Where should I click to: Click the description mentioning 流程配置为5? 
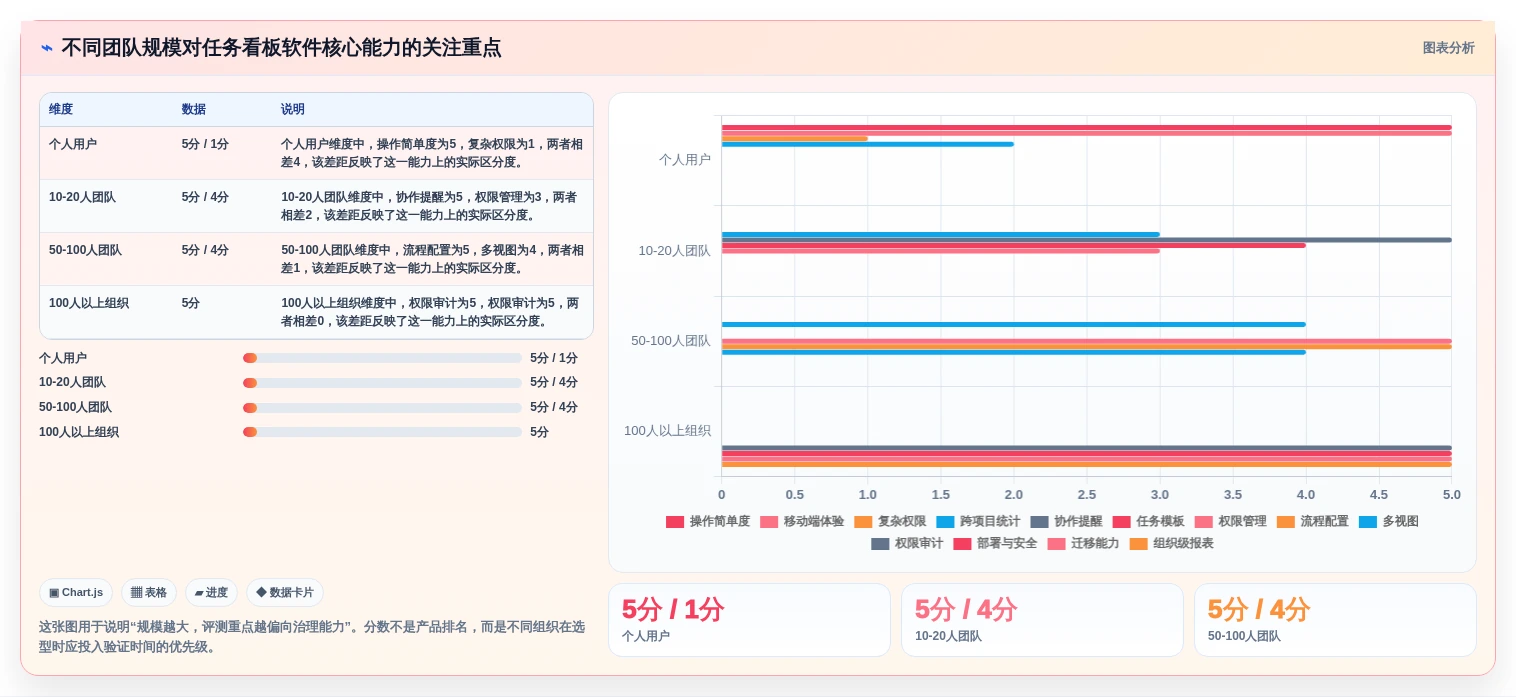click(432, 259)
